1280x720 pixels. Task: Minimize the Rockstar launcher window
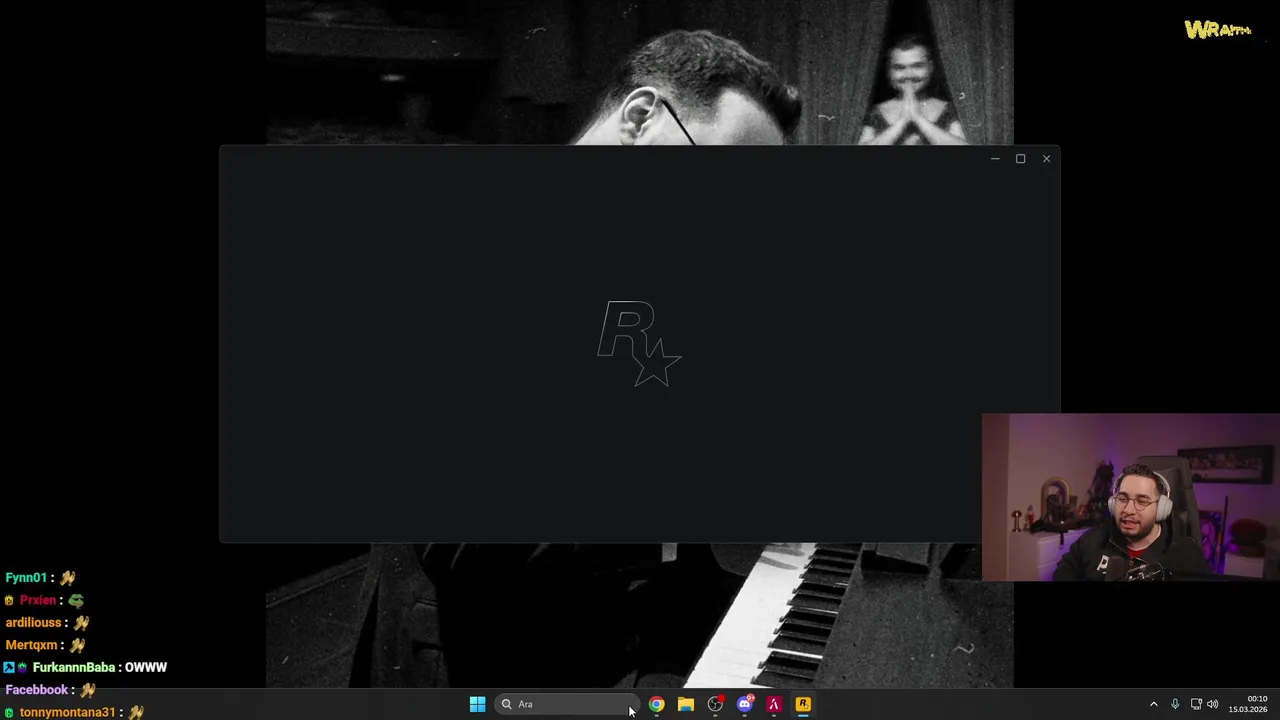point(995,158)
